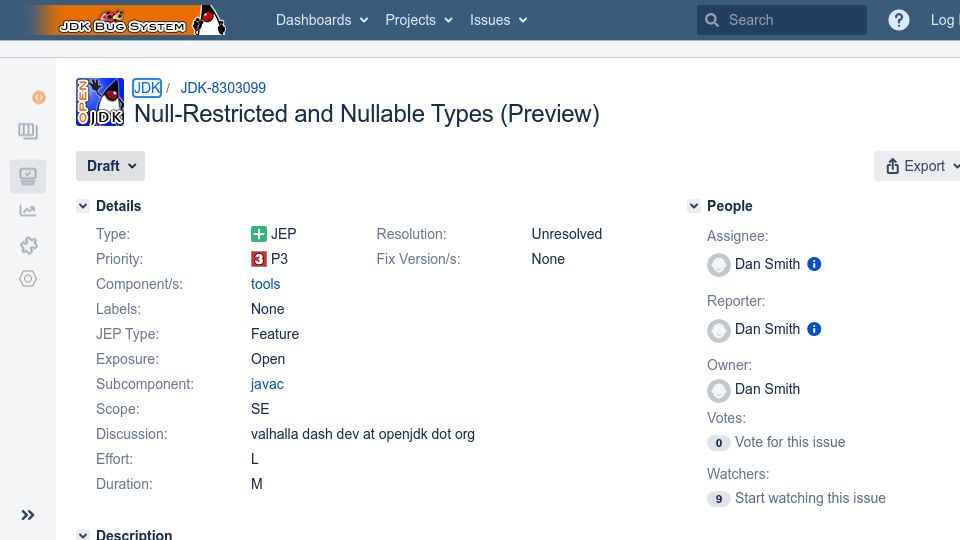Open the Issues sidebar icon
The image size is (960, 540).
(x=28, y=176)
